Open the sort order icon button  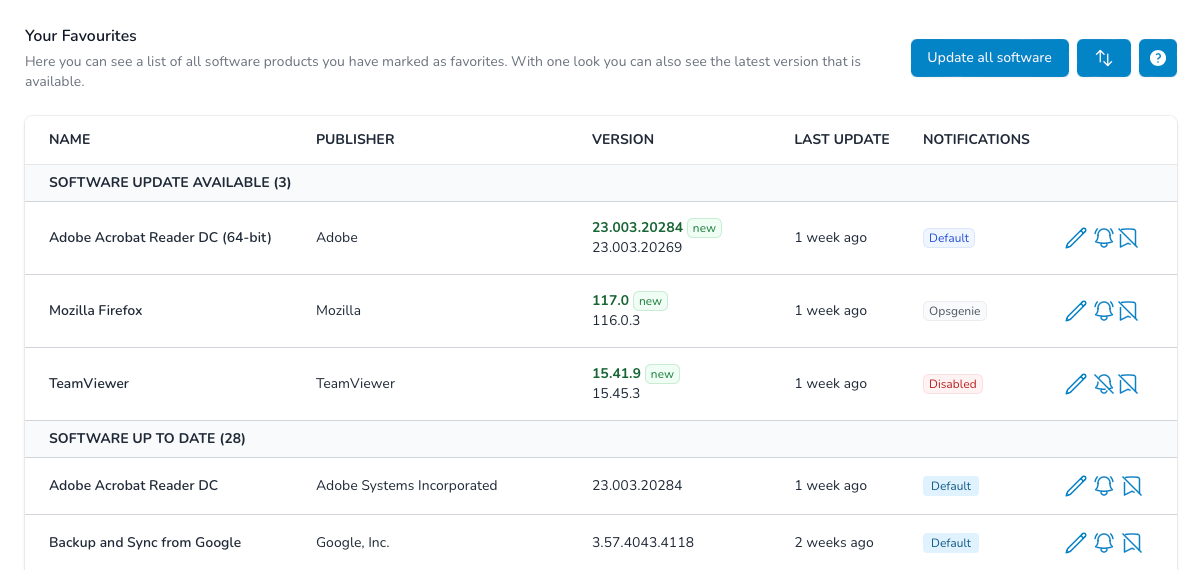pyautogui.click(x=1104, y=58)
